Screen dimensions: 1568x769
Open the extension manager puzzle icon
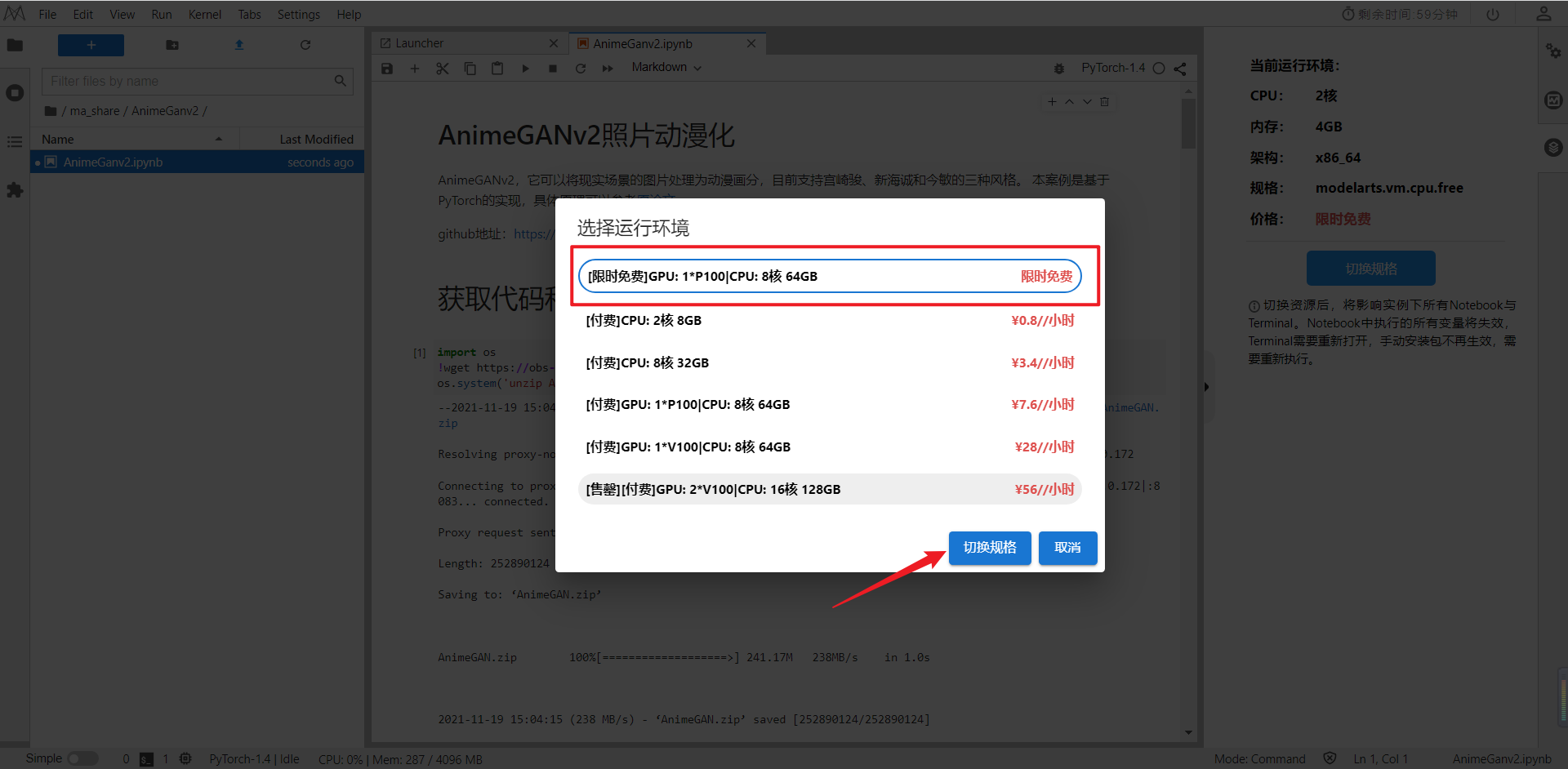point(15,190)
